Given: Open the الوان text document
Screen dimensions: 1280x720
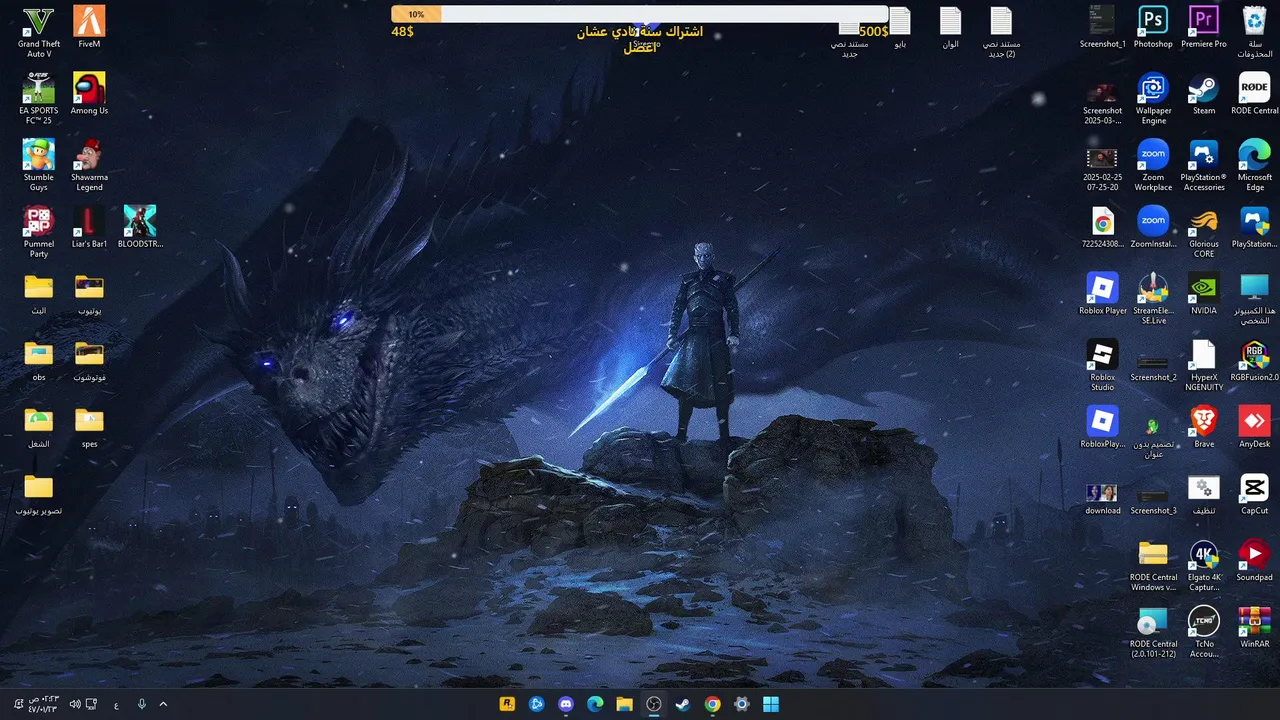Looking at the screenshot, I should pos(950,28).
